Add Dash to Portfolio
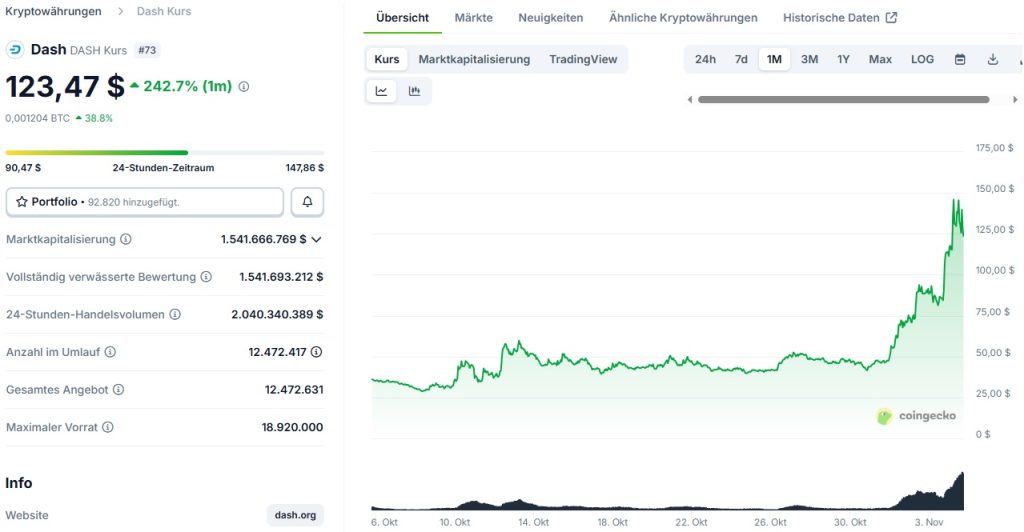 coord(145,202)
